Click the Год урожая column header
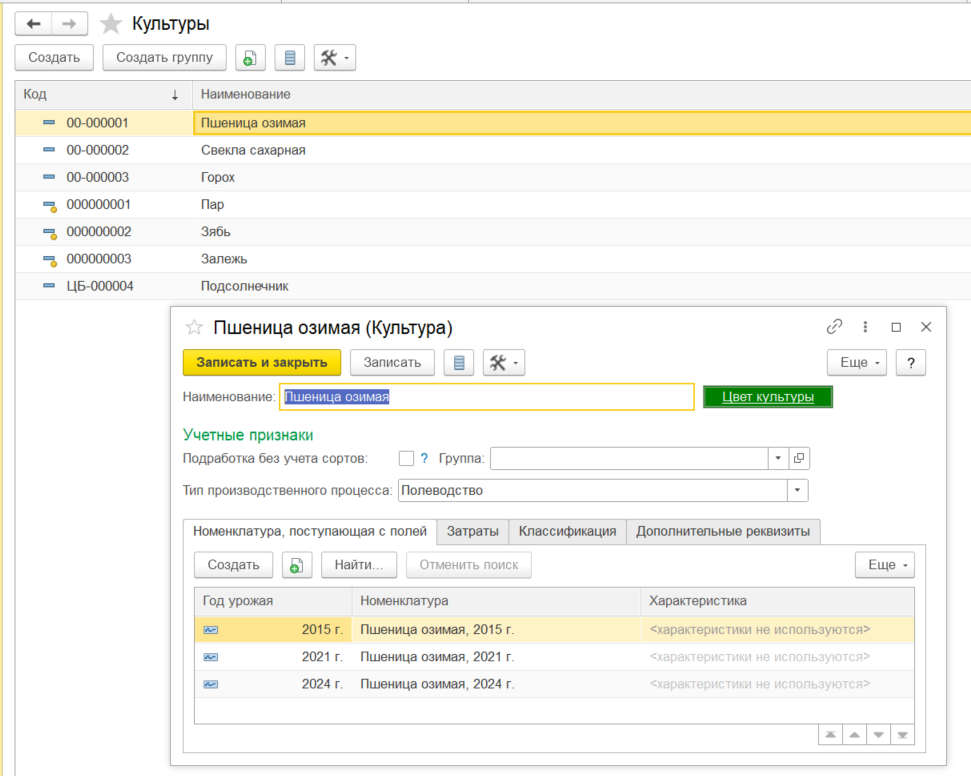971x776 pixels. (x=273, y=601)
